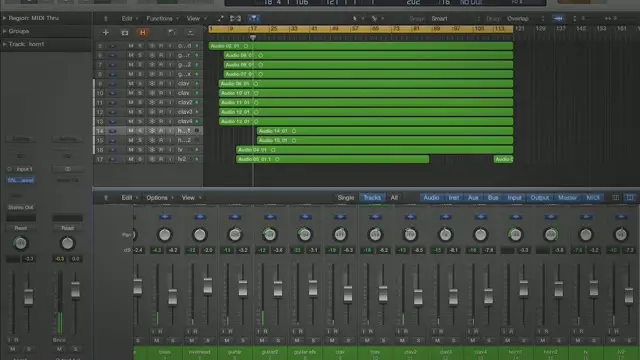Solo the guitar2 channel in Mixer
The height and width of the screenshot is (360, 640).
pyautogui.click(x=278, y=340)
